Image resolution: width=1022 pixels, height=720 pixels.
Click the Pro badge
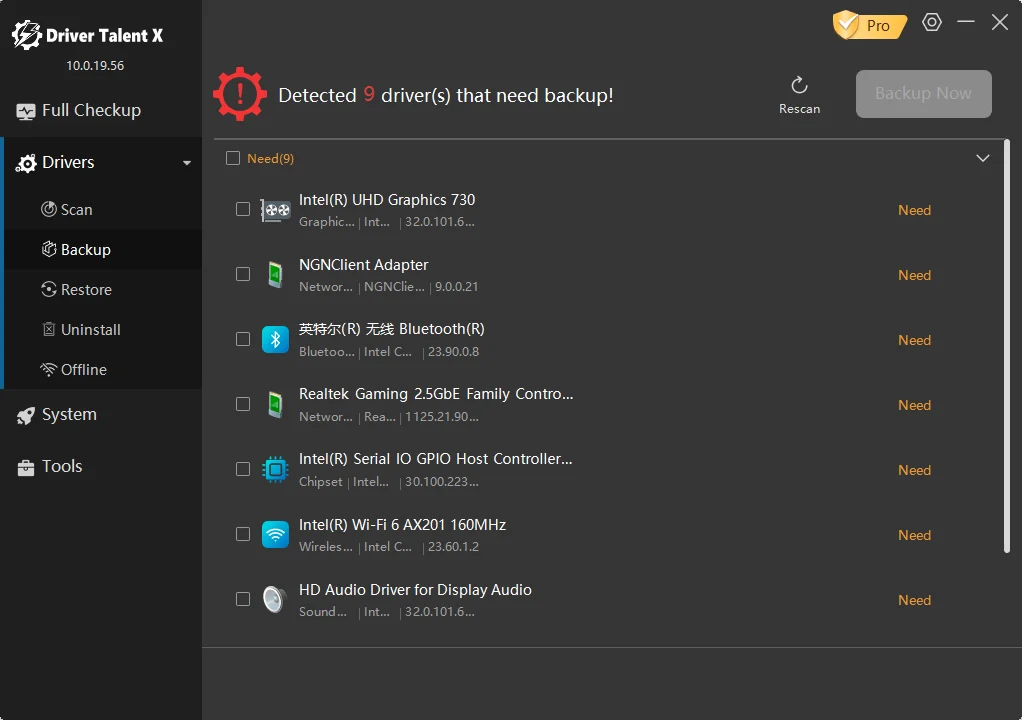(870, 25)
